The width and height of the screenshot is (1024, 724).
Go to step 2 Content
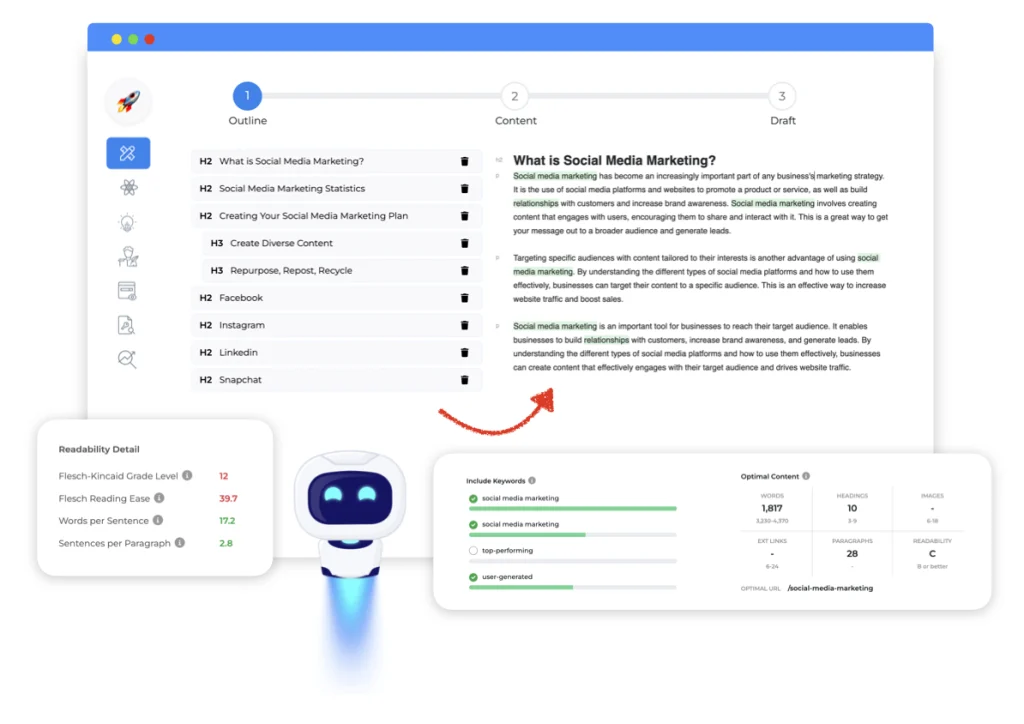[x=515, y=97]
